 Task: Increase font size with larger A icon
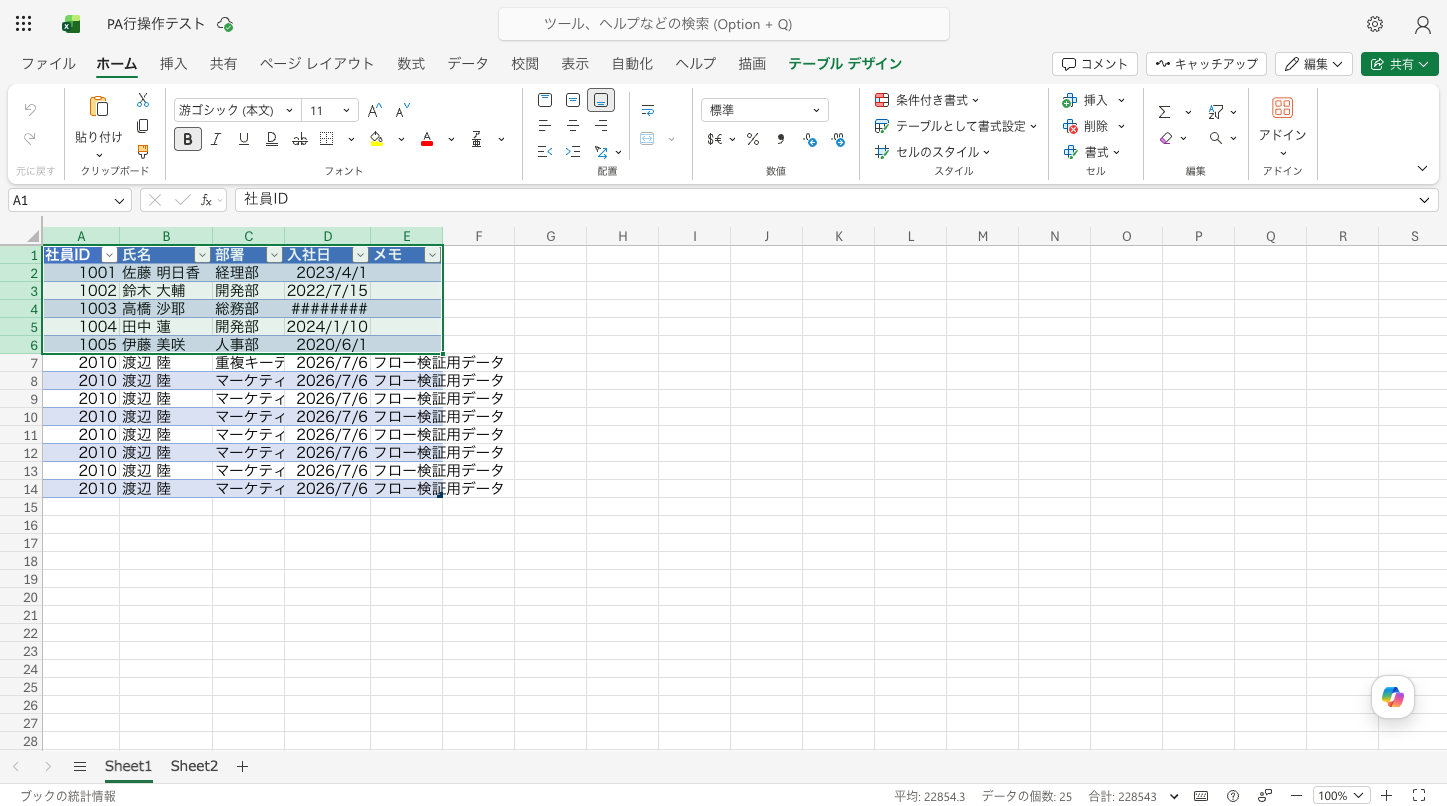[x=375, y=110]
